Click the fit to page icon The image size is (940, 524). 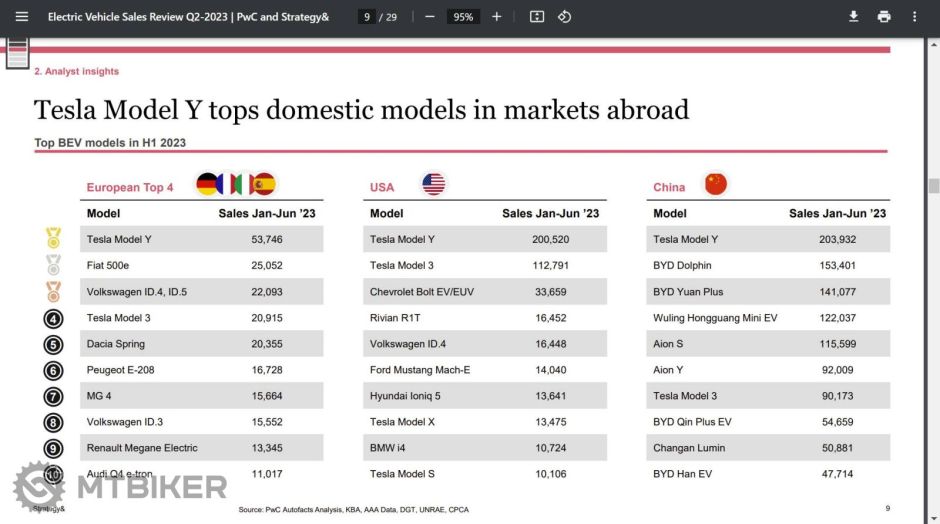point(537,17)
